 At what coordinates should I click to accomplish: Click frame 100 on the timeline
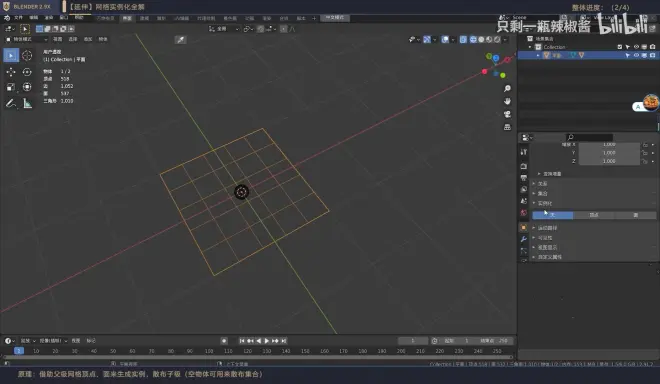pos(209,351)
